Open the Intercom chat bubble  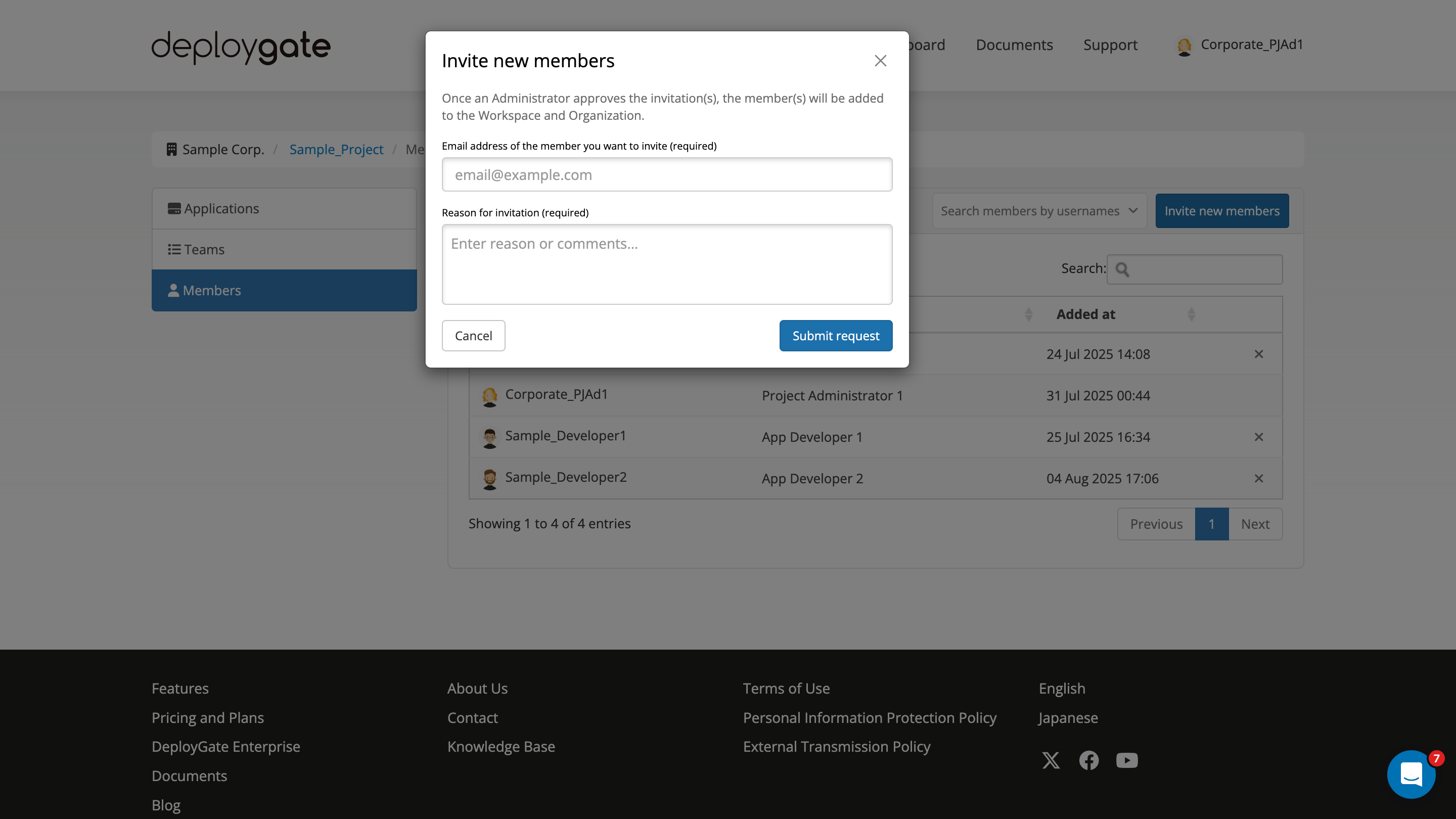click(x=1412, y=775)
